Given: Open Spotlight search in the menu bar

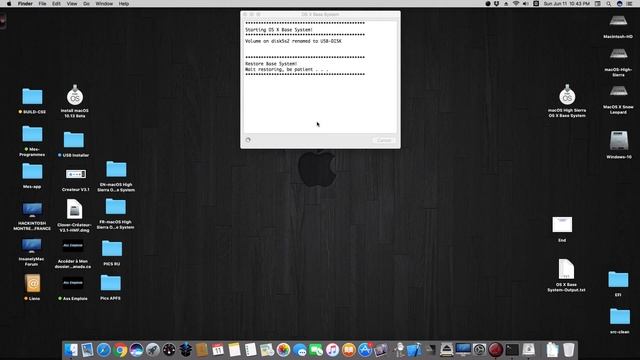Looking at the screenshot, I should click(609, 4).
